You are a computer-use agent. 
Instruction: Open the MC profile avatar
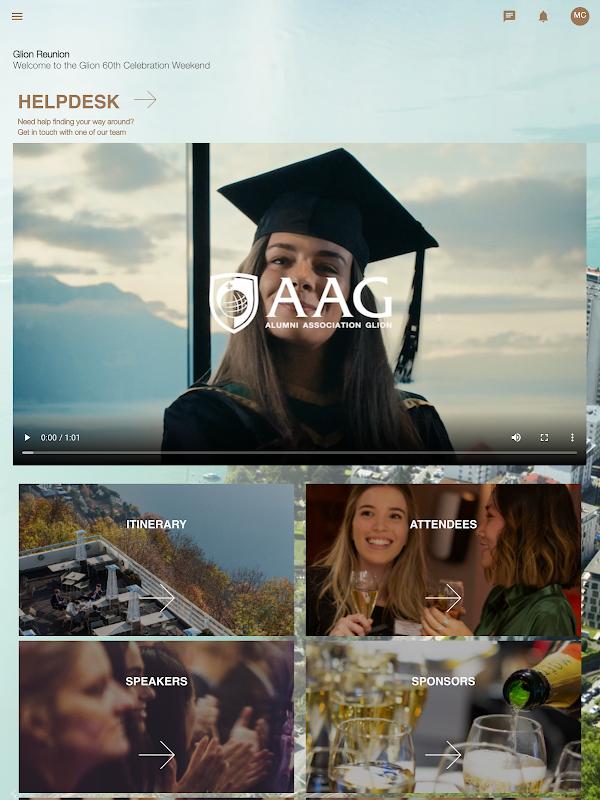580,16
